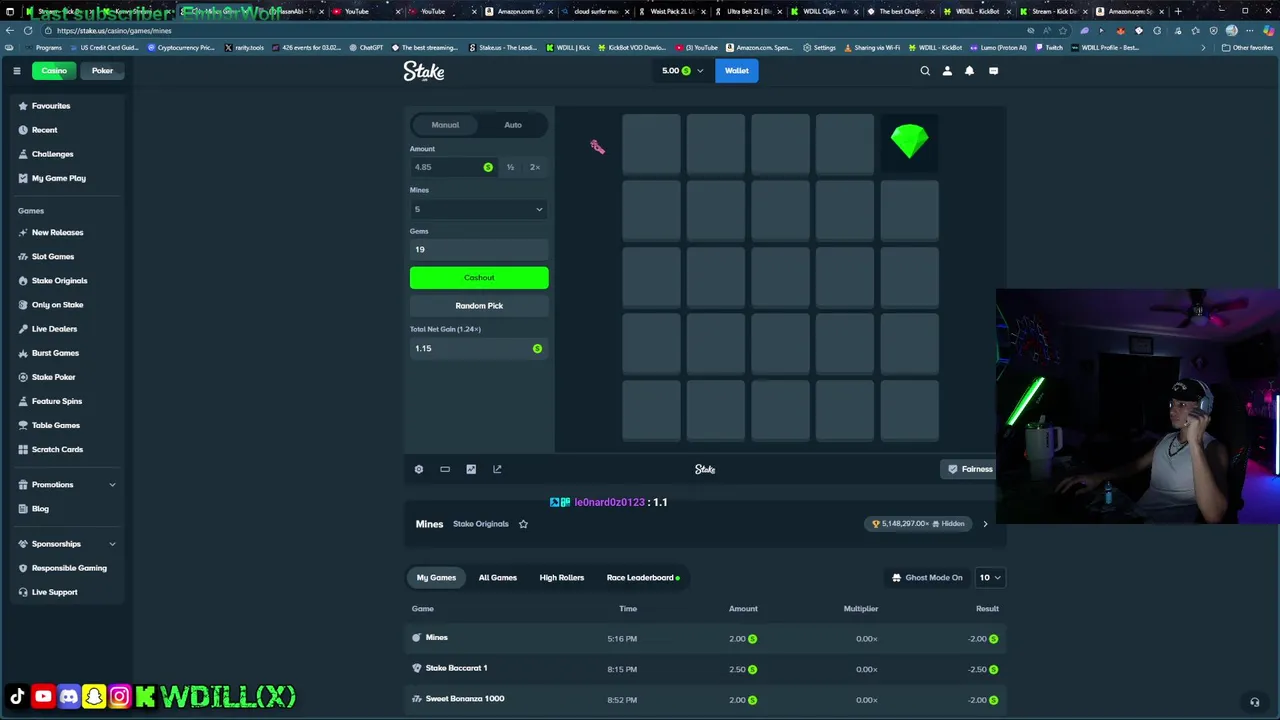Open the hamburger menu beside Casino

(x=17, y=71)
